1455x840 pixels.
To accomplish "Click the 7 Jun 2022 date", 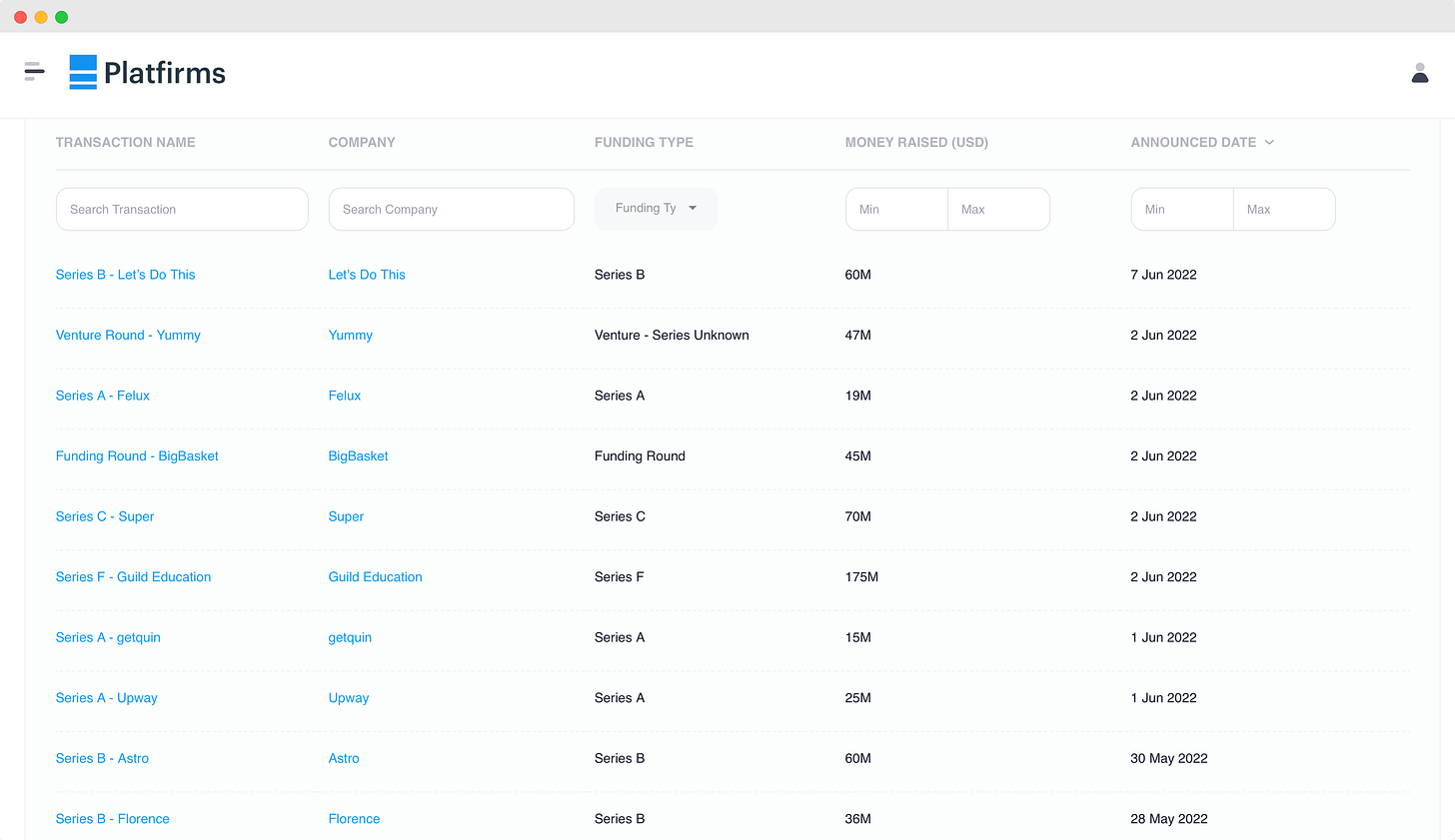I will tap(1163, 275).
